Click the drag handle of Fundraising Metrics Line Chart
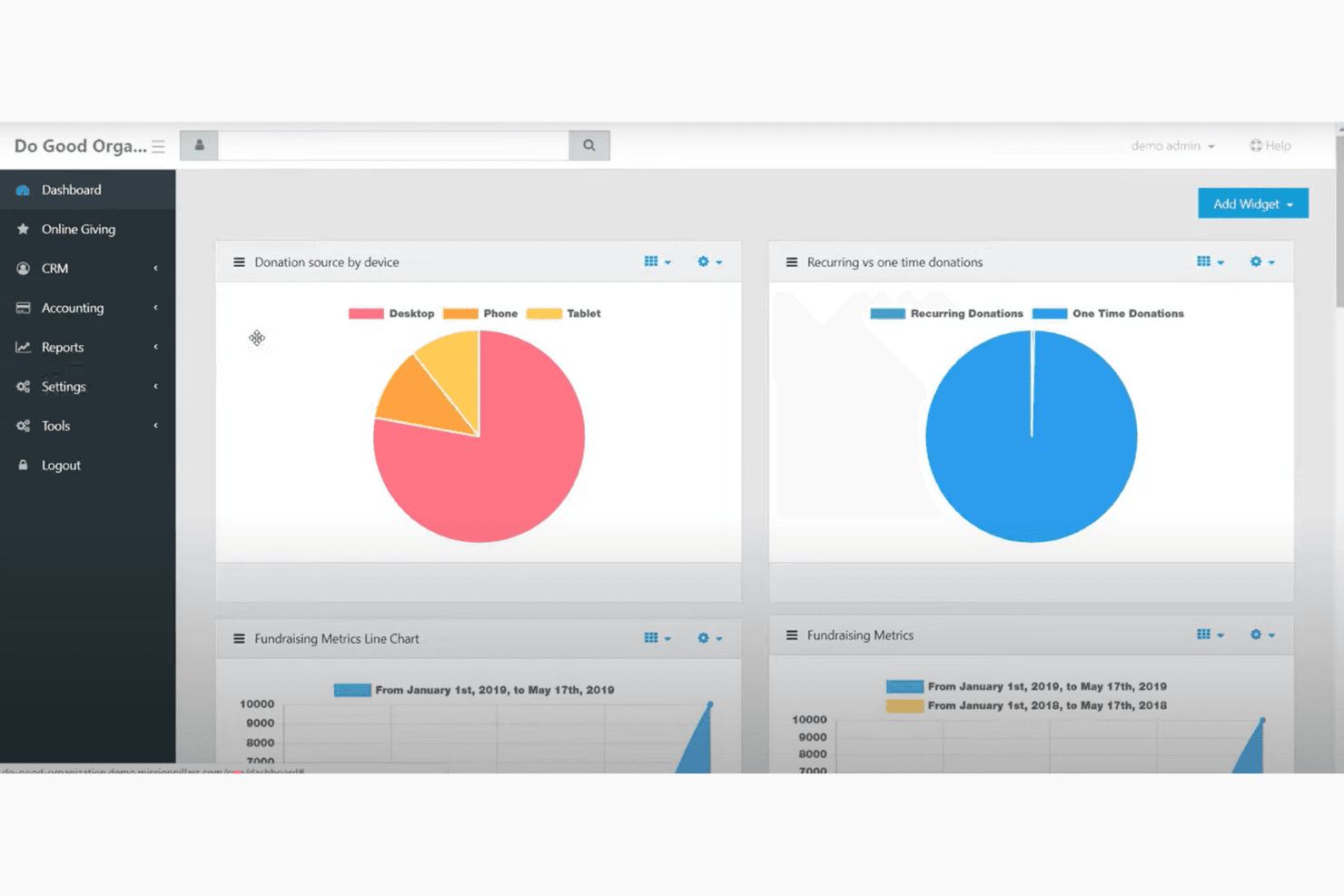 click(x=239, y=639)
